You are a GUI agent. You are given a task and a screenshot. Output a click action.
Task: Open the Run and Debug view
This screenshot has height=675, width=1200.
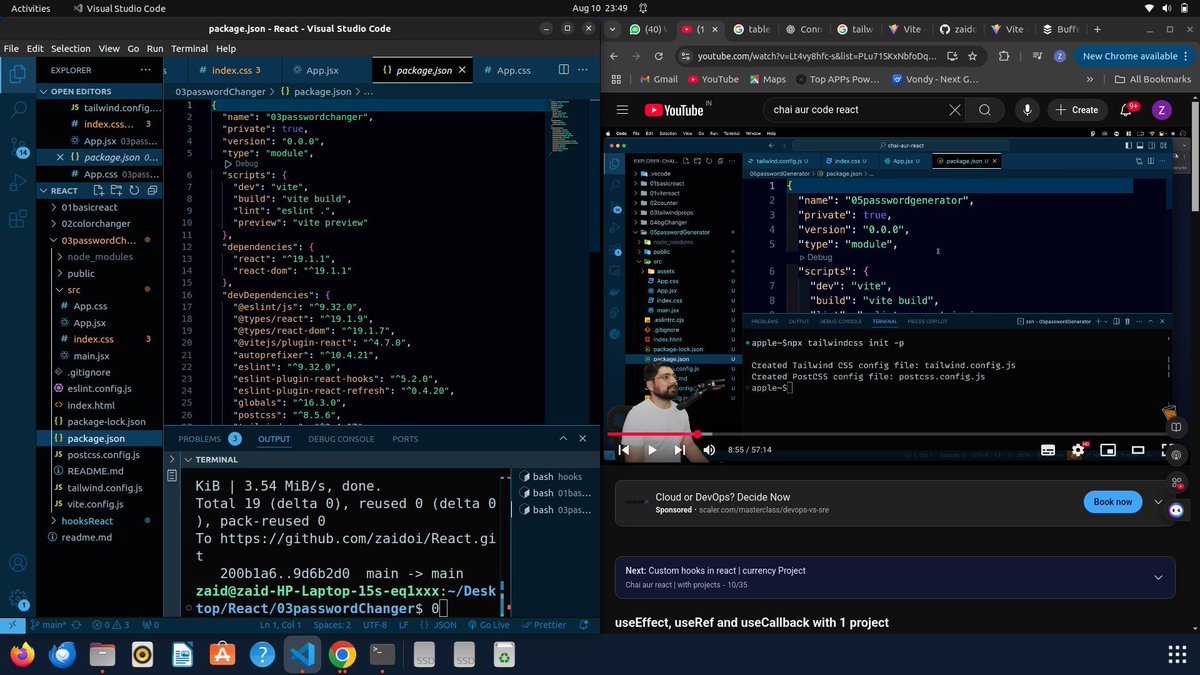pyautogui.click(x=17, y=182)
